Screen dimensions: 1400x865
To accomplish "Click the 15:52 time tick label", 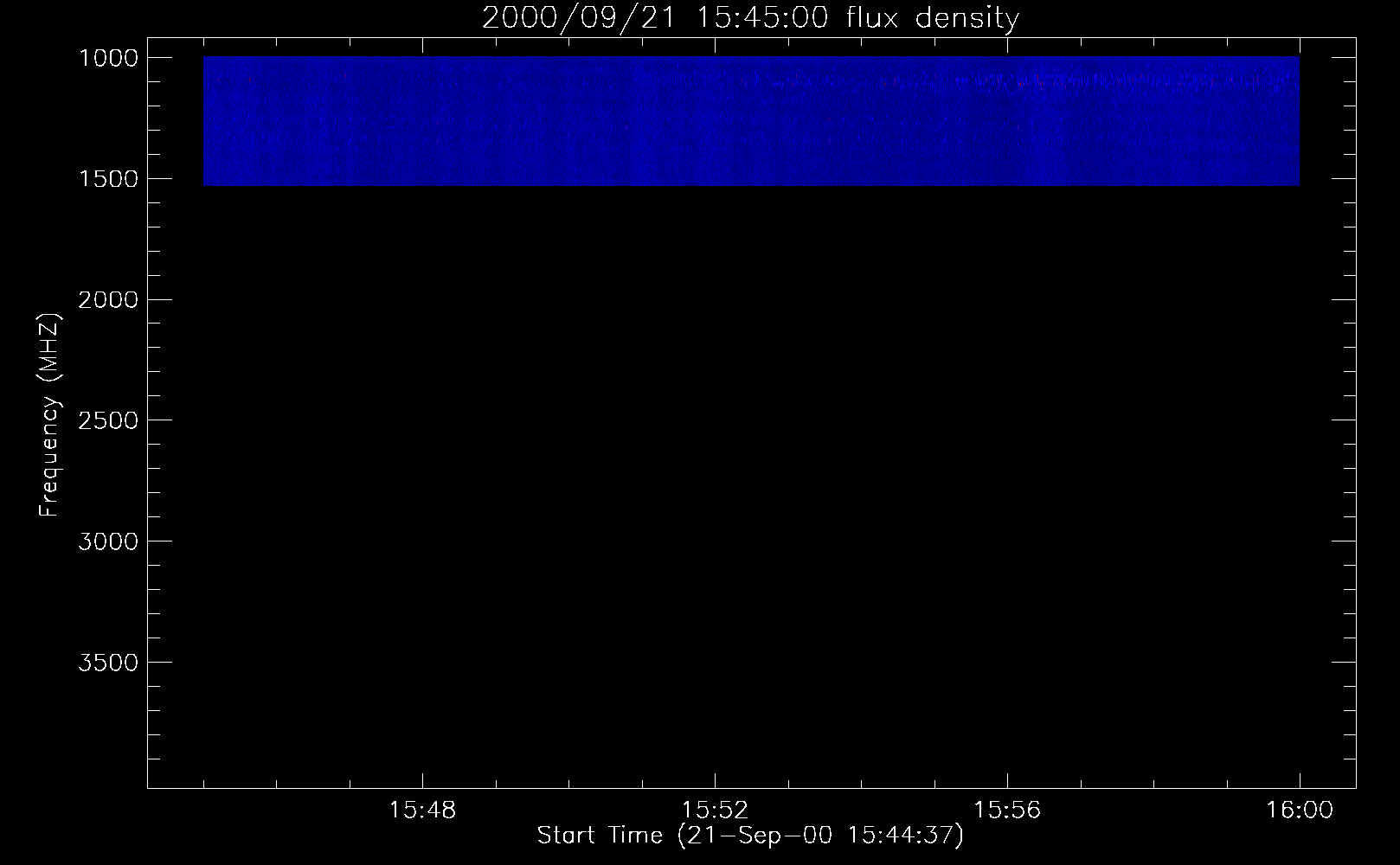I will pos(715,811).
